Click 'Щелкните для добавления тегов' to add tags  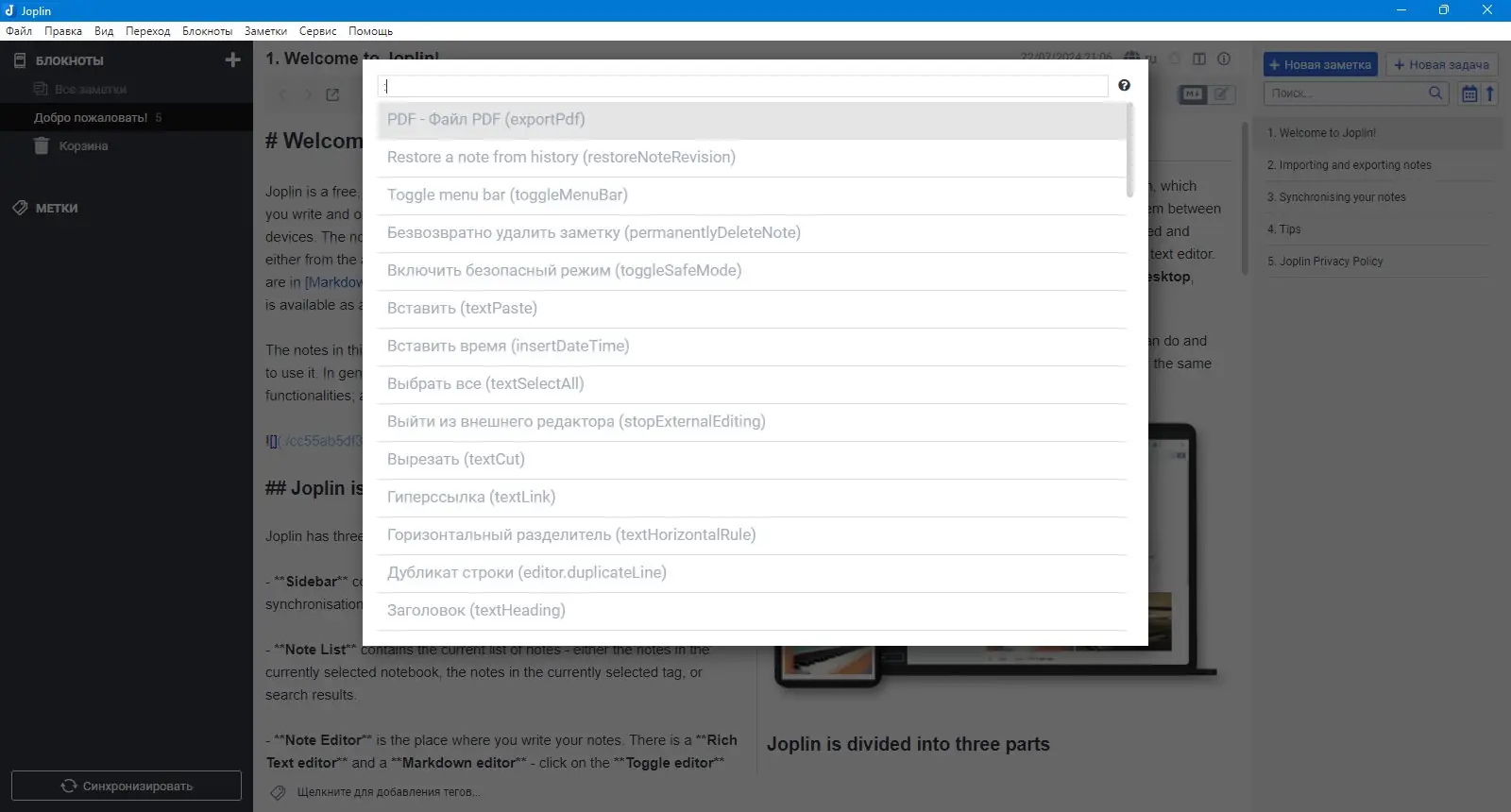388,792
